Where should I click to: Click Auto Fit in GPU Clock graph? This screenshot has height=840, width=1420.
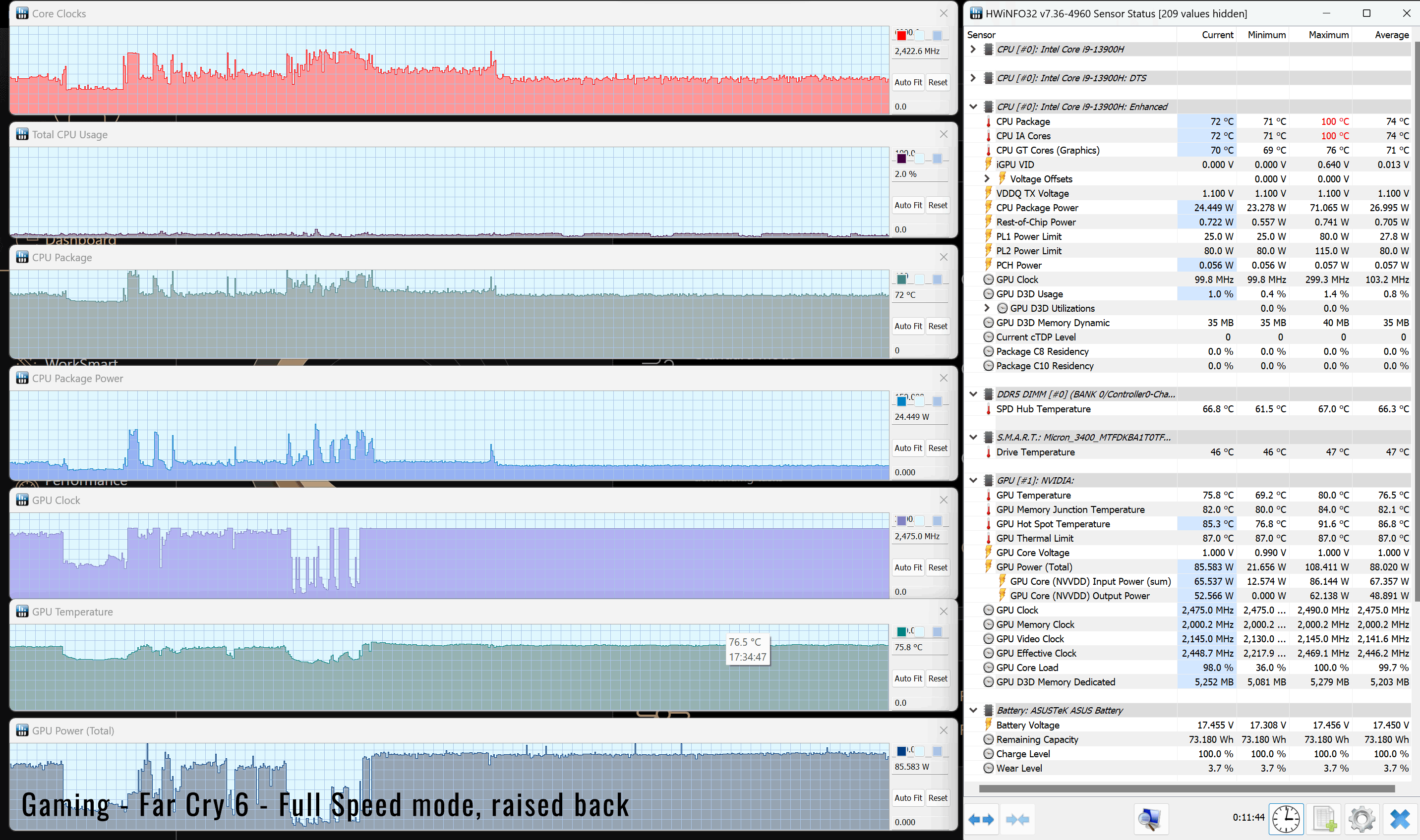click(908, 567)
